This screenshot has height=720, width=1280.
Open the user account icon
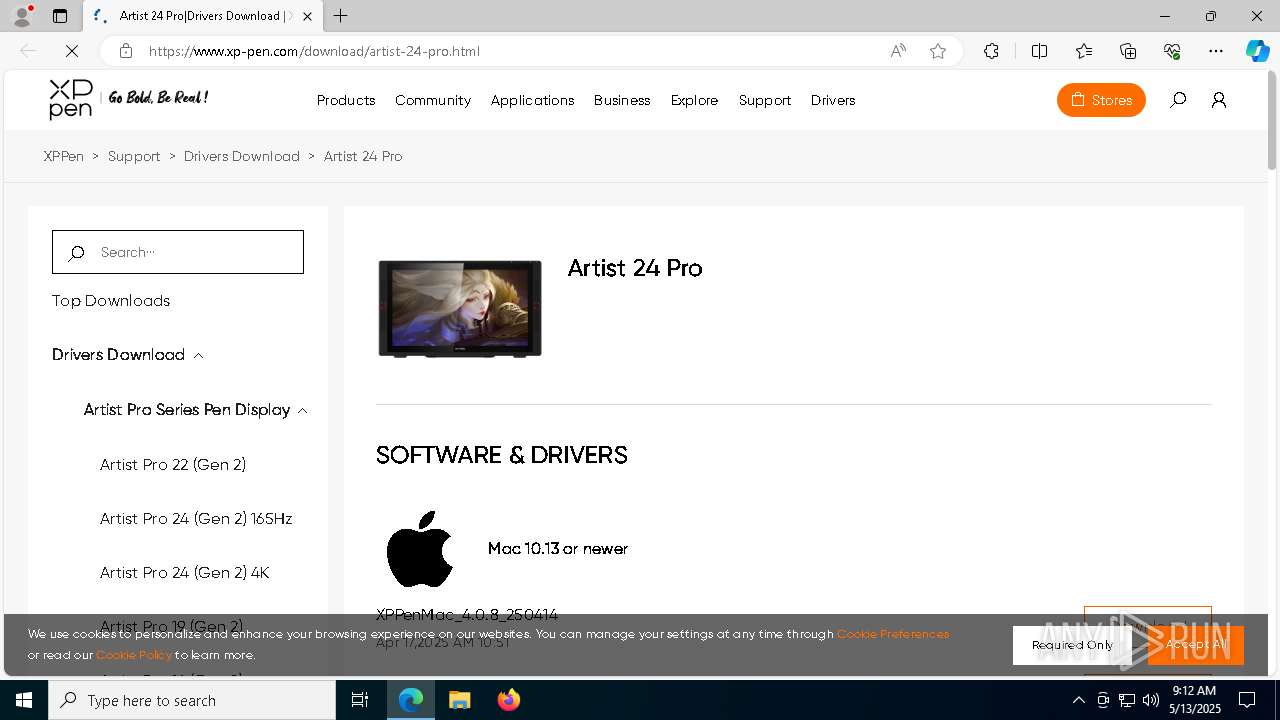(1219, 100)
